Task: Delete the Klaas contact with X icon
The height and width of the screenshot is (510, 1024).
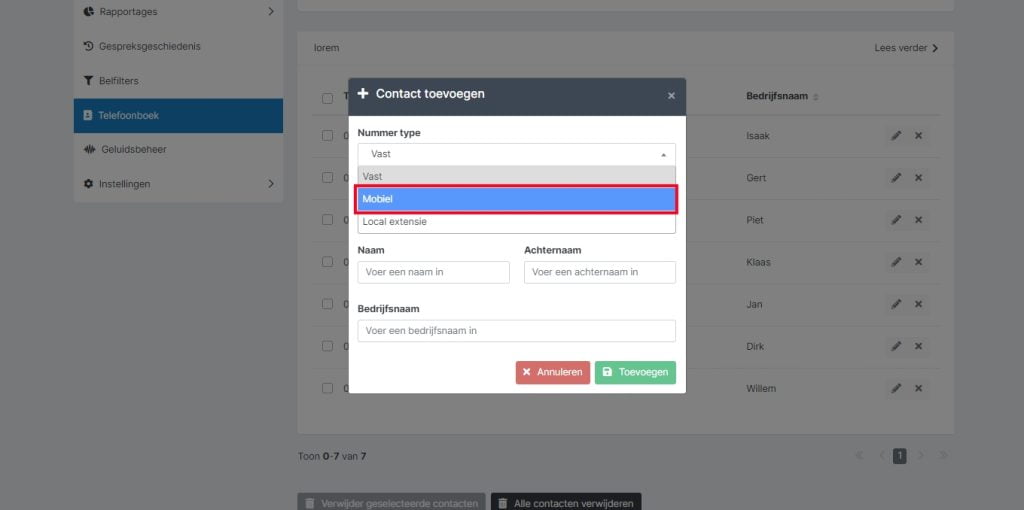Action: 918,262
